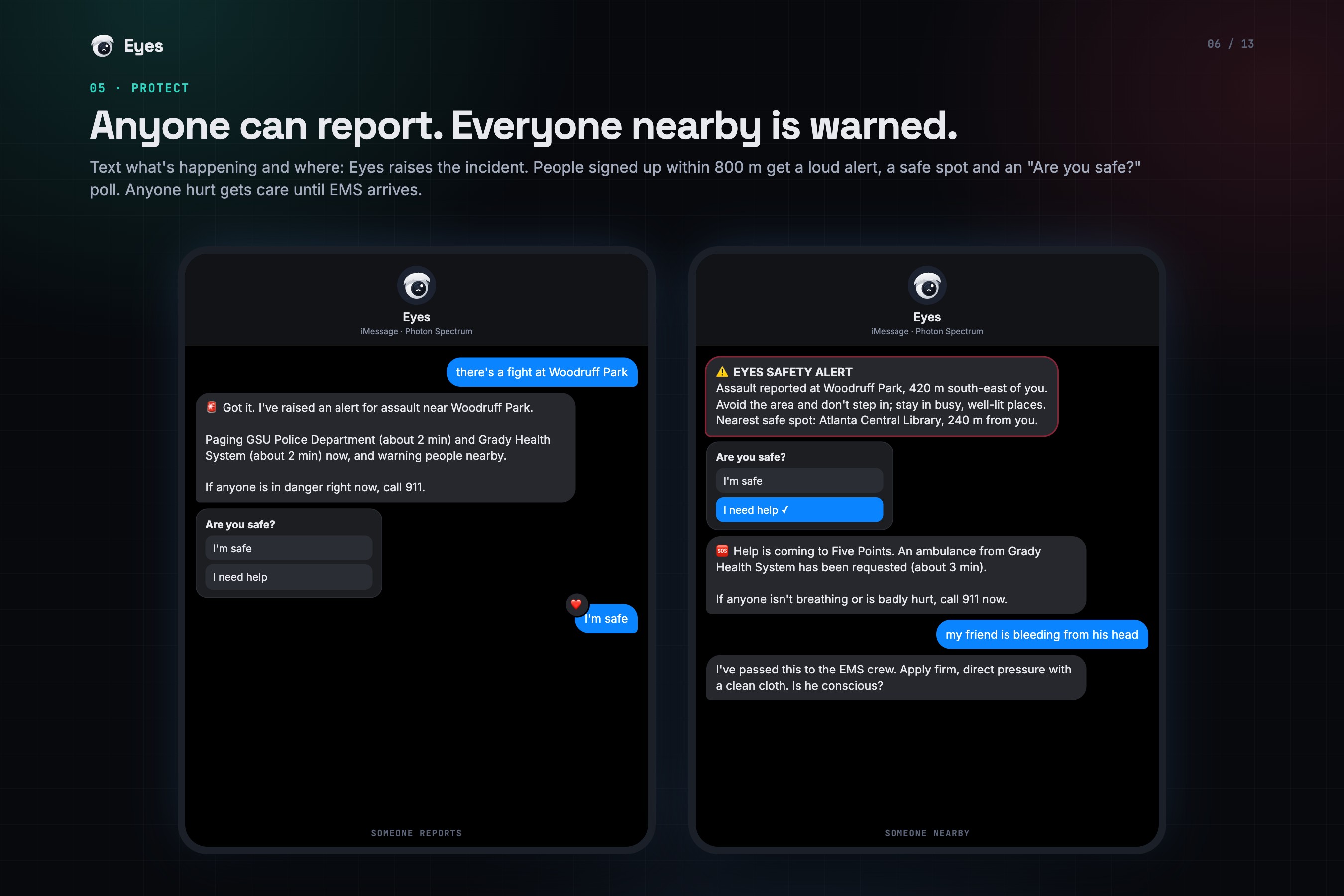Click "Nearest safe spot: Atlanta Central Library" line
The width and height of the screenshot is (1344, 896).
click(x=877, y=420)
